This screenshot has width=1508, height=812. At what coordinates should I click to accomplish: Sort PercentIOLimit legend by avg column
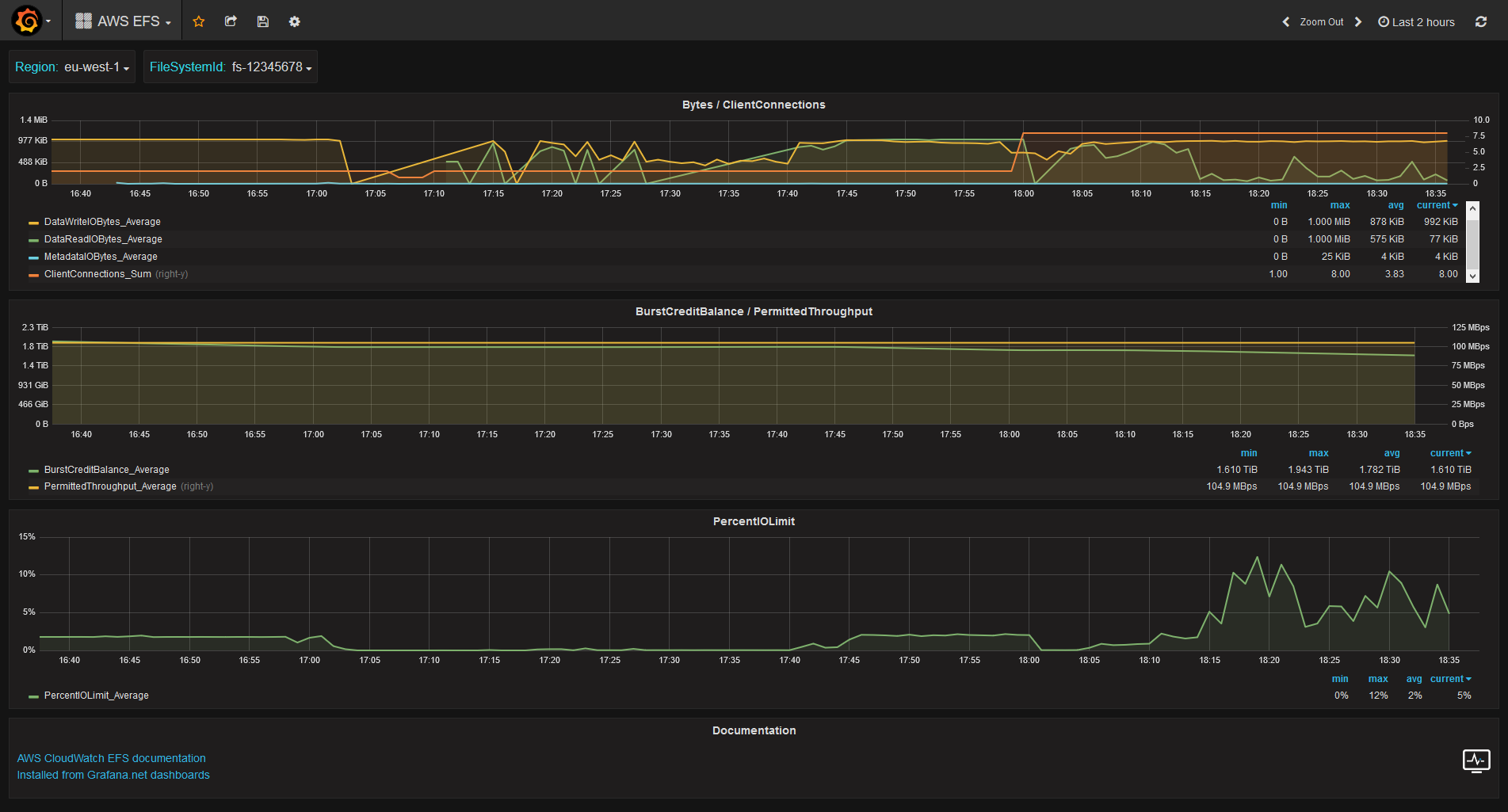tap(1414, 679)
